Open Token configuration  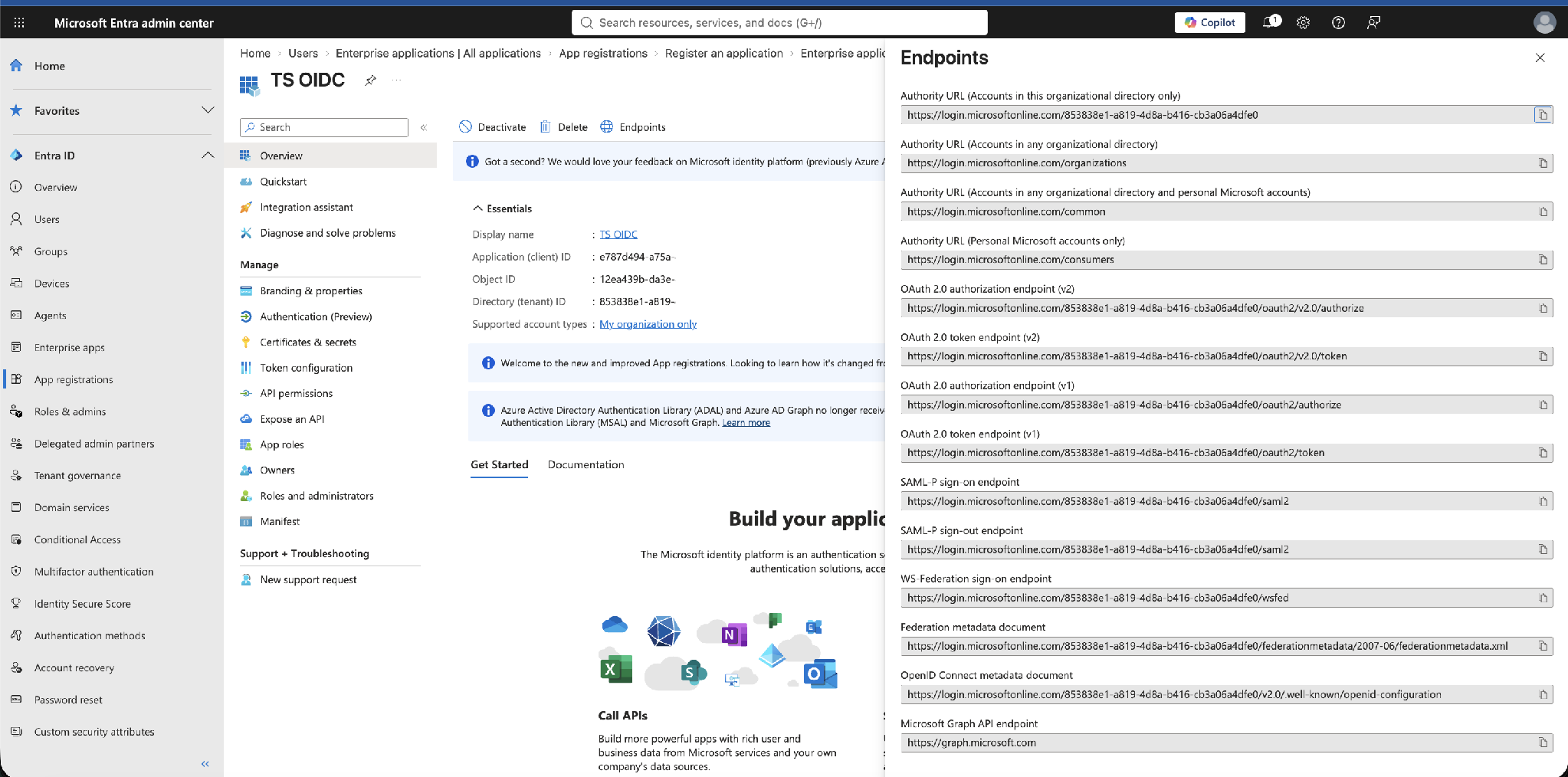point(307,368)
